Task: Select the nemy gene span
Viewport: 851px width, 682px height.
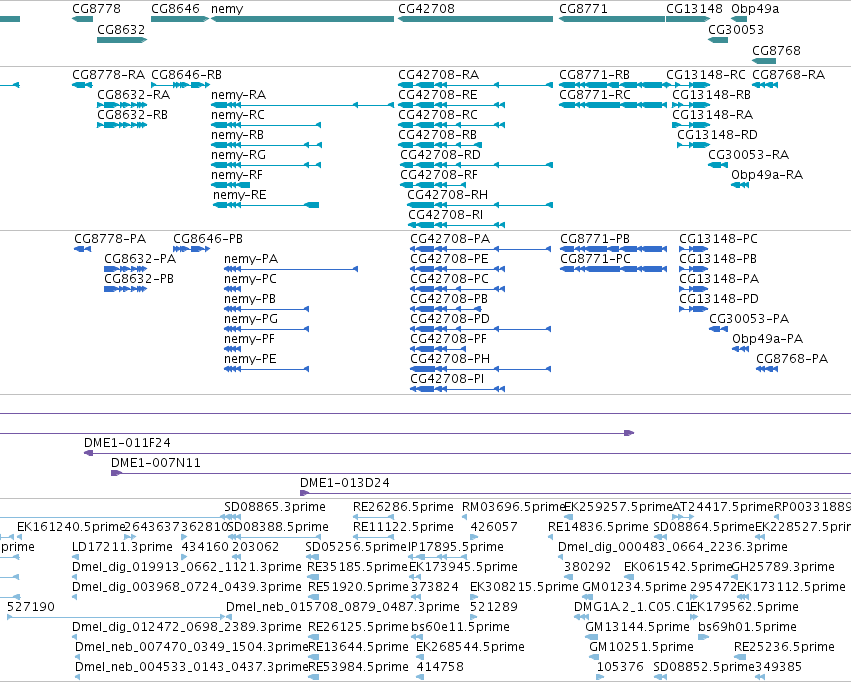Action: [x=302, y=19]
